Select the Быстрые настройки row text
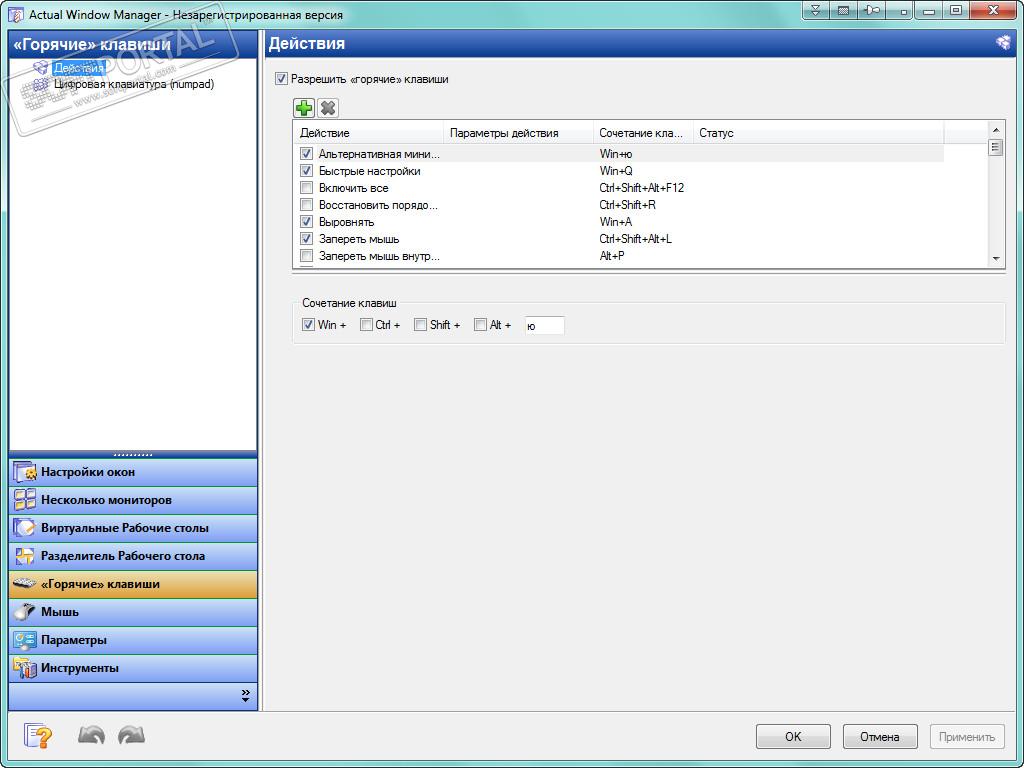This screenshot has width=1024, height=768. coord(370,171)
